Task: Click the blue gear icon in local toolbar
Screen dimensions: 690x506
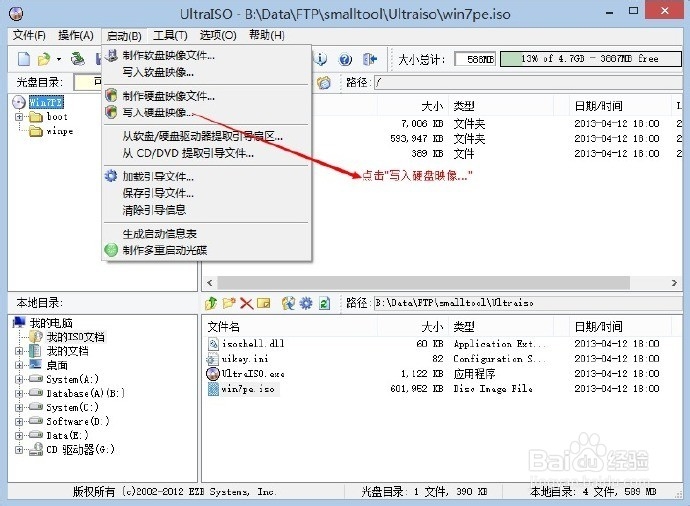Action: [306, 303]
